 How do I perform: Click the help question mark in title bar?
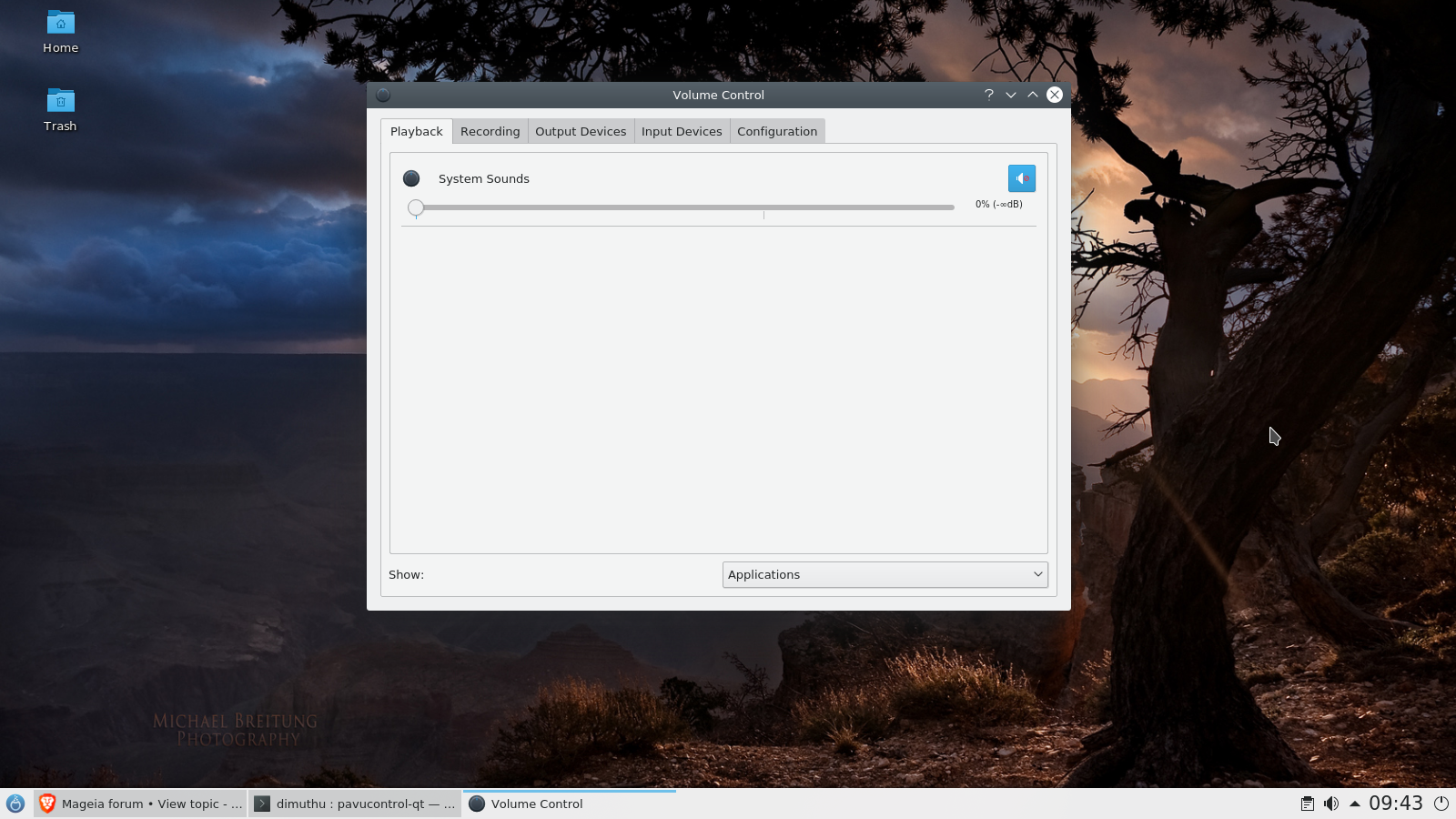click(989, 95)
